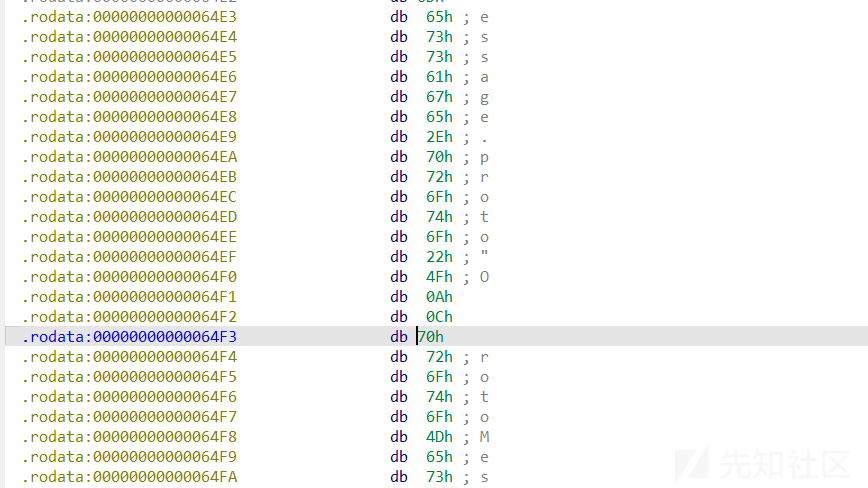Select address .rodata:00000000000064E5
Screen dimensions: 868x488
click(x=129, y=57)
